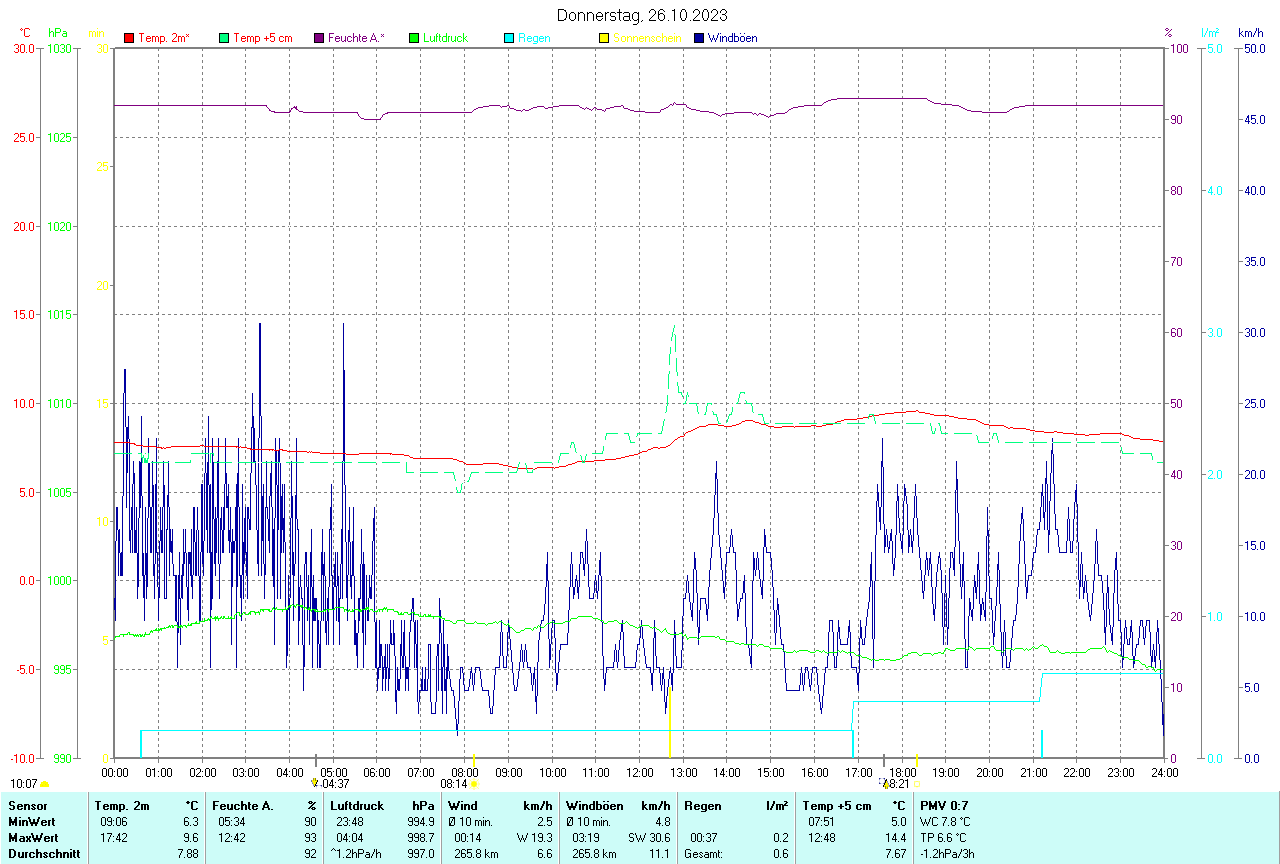Click the pressure minimum value '994.9'
The image size is (1280, 864).
click(419, 821)
